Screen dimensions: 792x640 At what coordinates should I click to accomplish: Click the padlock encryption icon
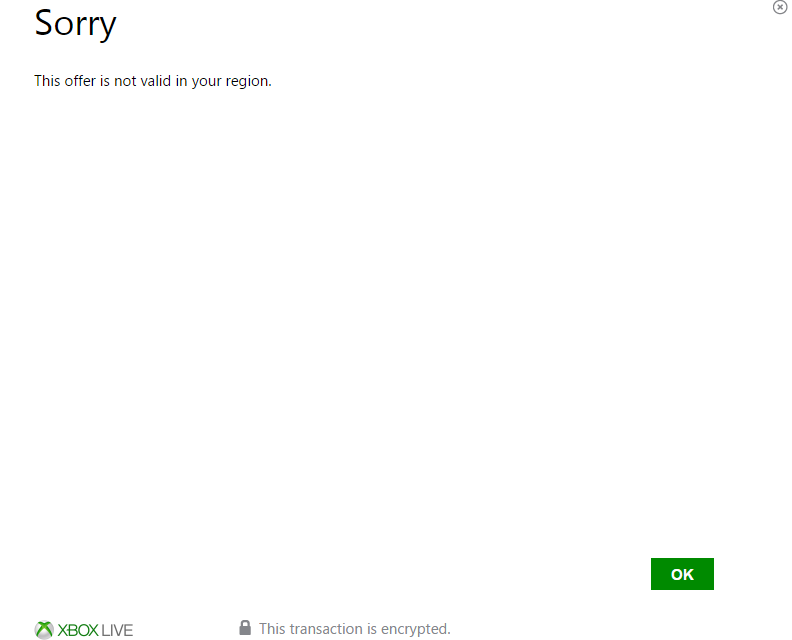tap(245, 628)
